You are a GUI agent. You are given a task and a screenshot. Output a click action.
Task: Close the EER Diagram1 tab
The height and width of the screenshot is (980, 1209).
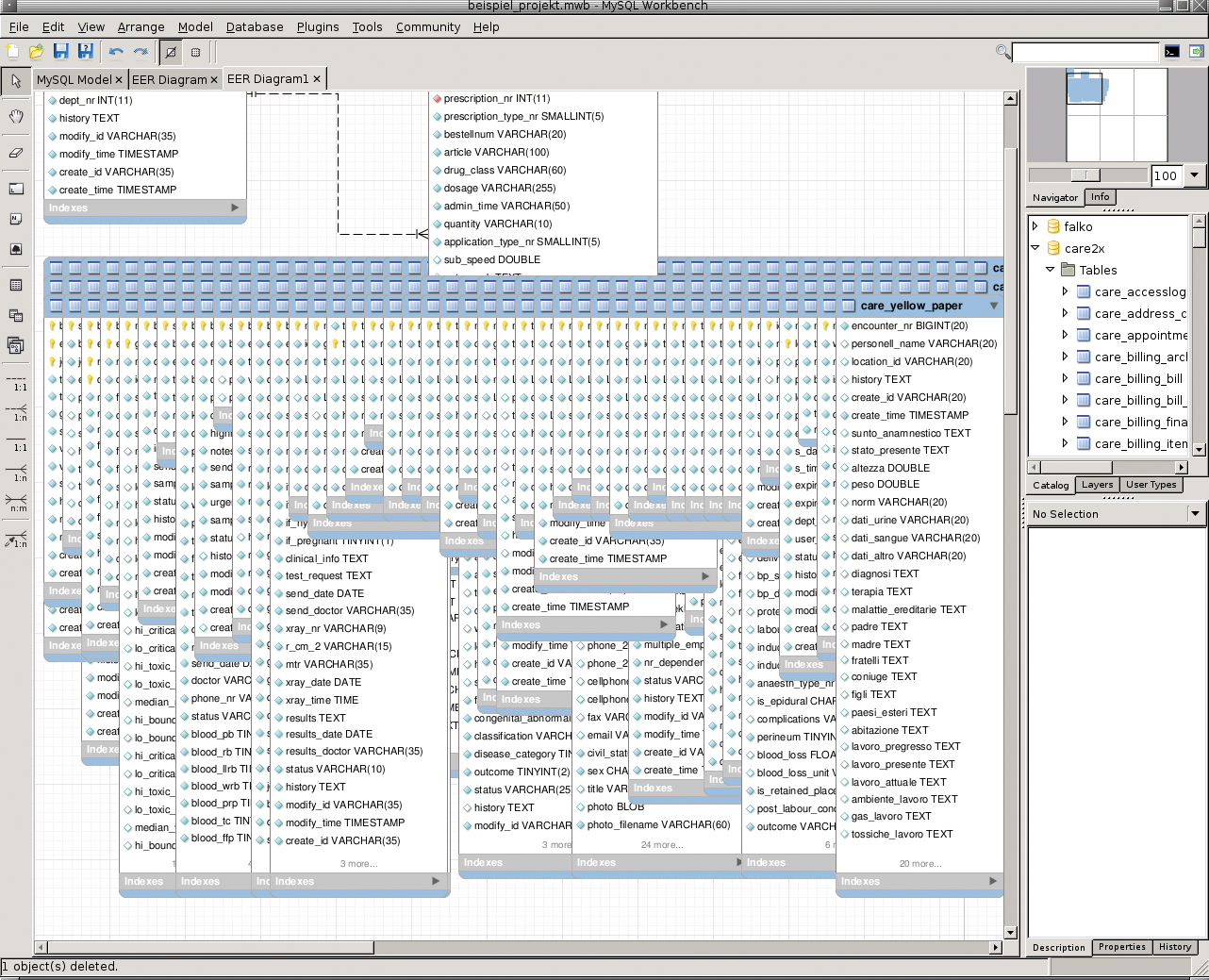(x=317, y=79)
